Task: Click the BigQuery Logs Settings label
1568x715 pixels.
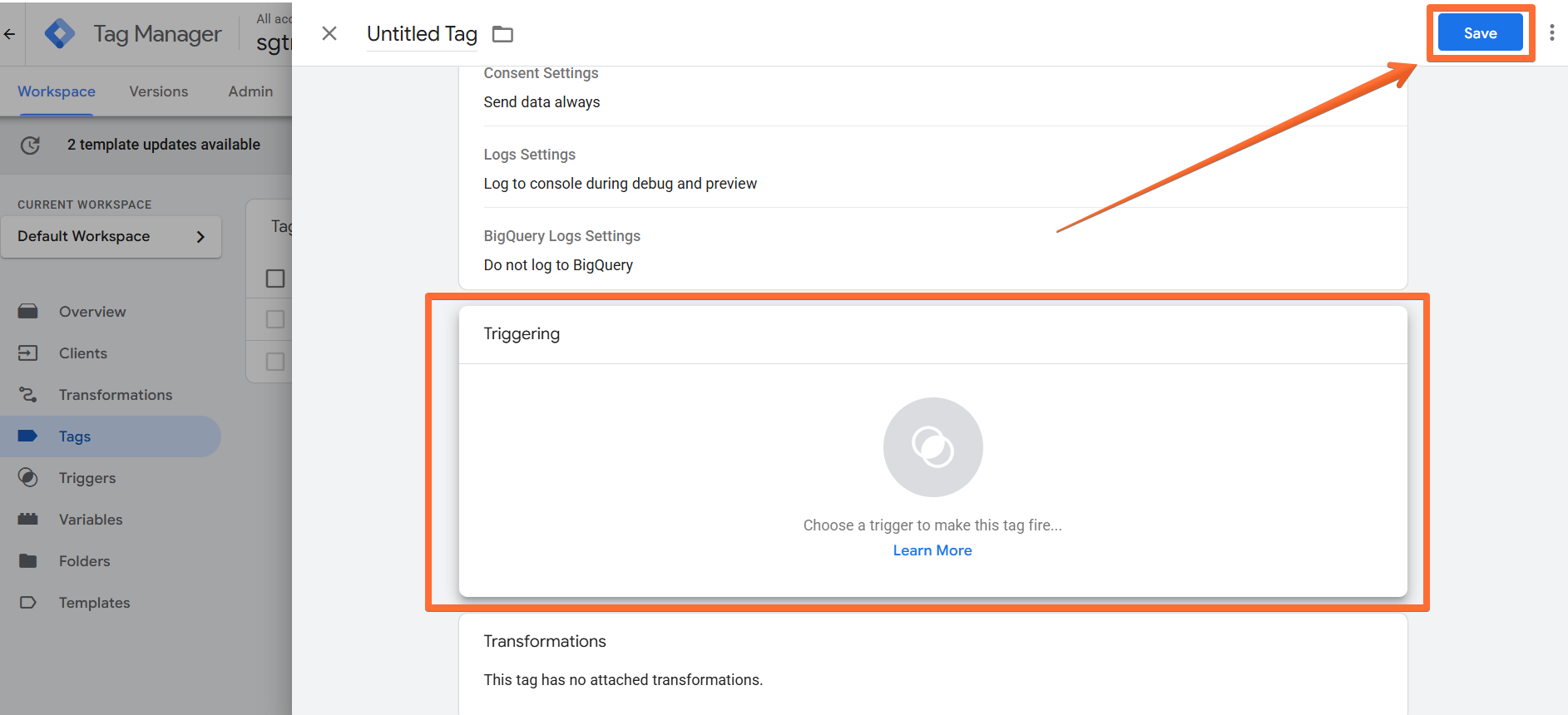Action: coord(561,236)
